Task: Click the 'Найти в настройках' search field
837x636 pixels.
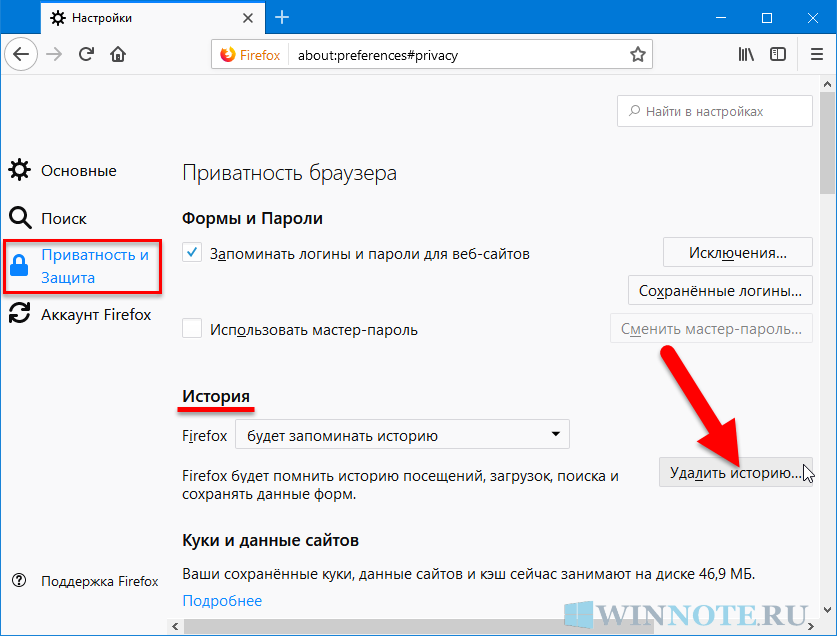Action: point(715,112)
